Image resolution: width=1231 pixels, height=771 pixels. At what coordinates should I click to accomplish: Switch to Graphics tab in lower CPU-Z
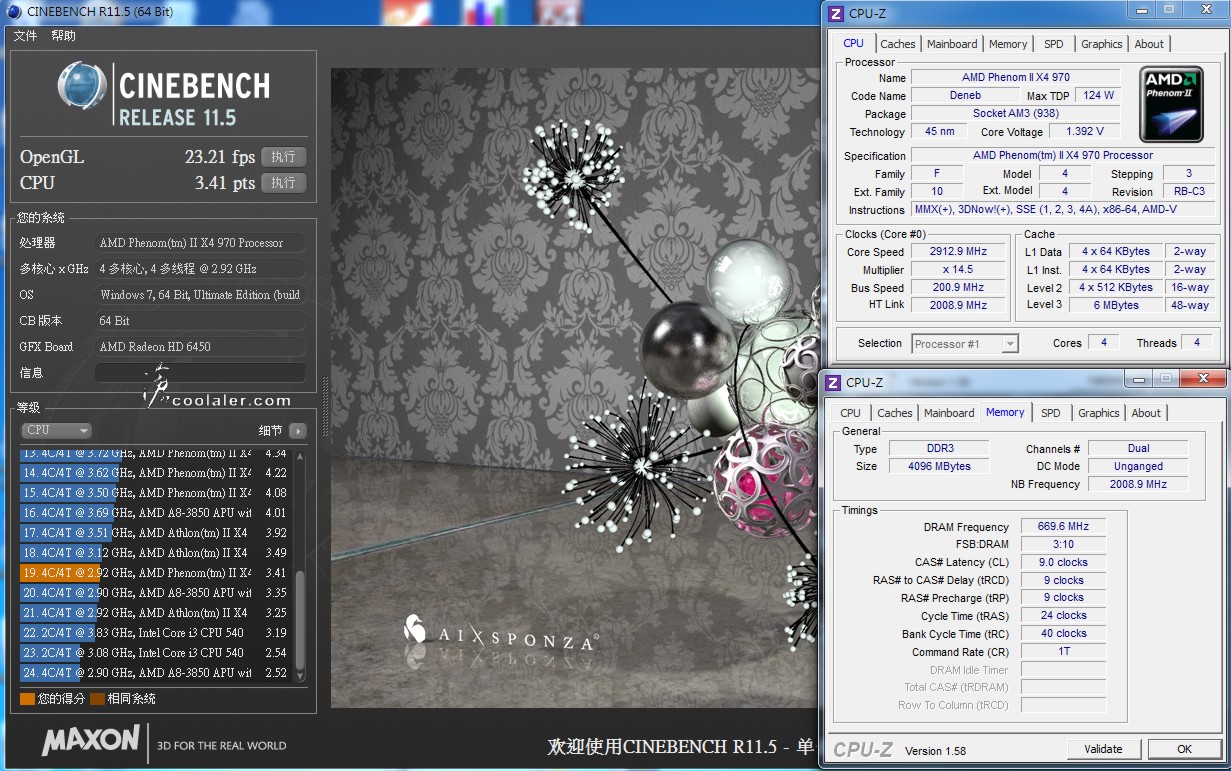1099,413
